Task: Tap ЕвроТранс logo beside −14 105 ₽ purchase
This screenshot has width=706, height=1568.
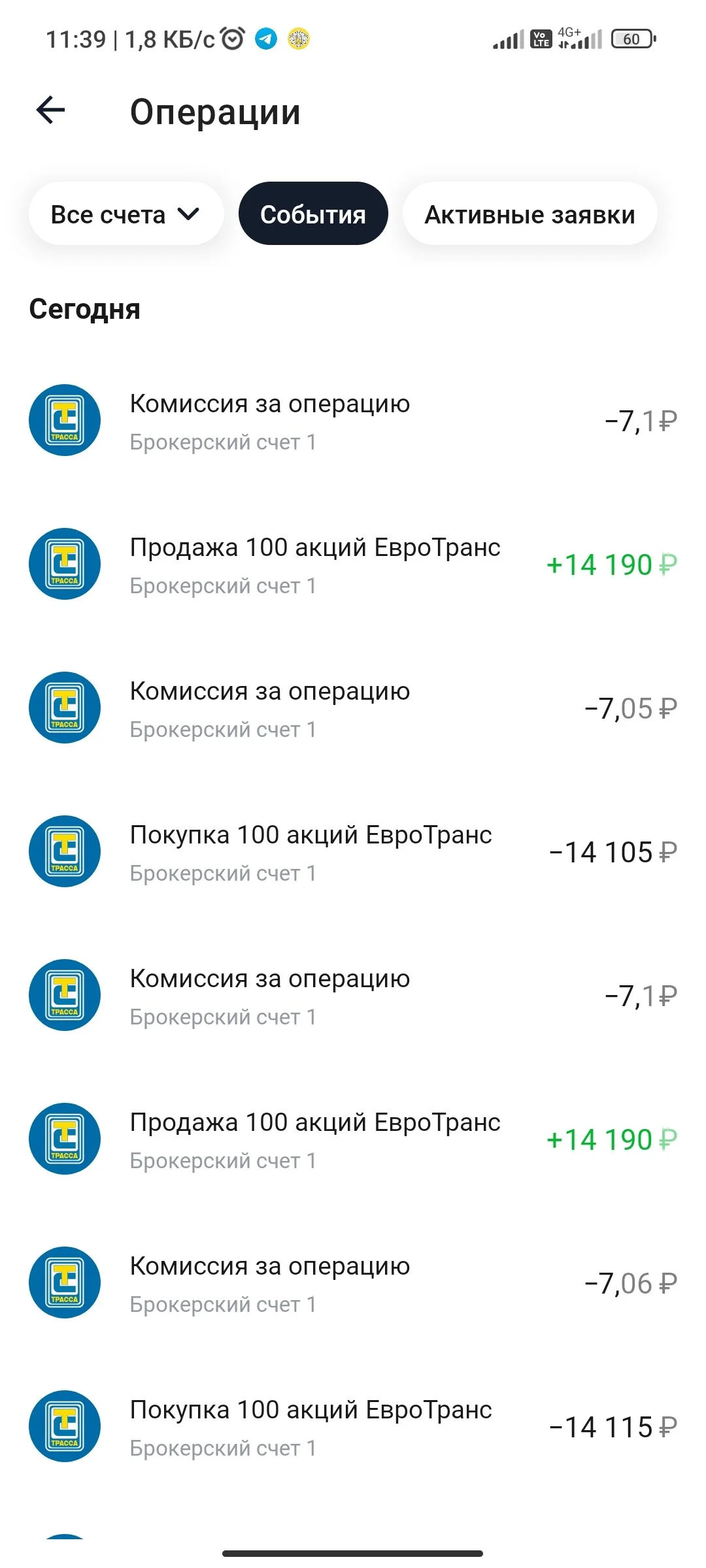Action: coord(65,851)
